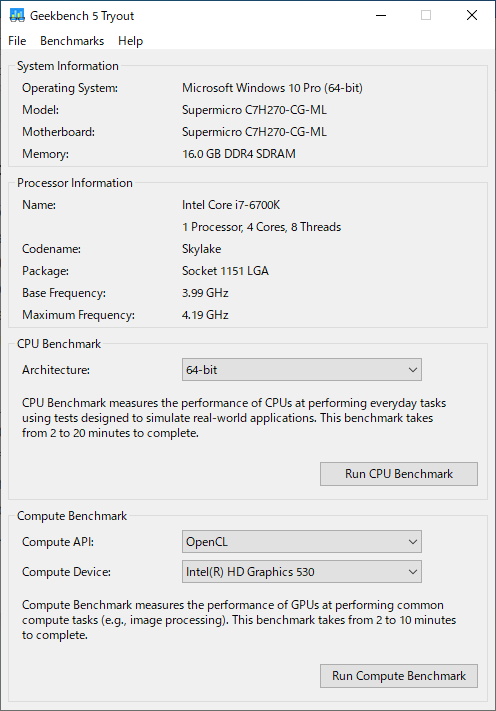Open the File menu
496x711 pixels.
click(x=17, y=41)
